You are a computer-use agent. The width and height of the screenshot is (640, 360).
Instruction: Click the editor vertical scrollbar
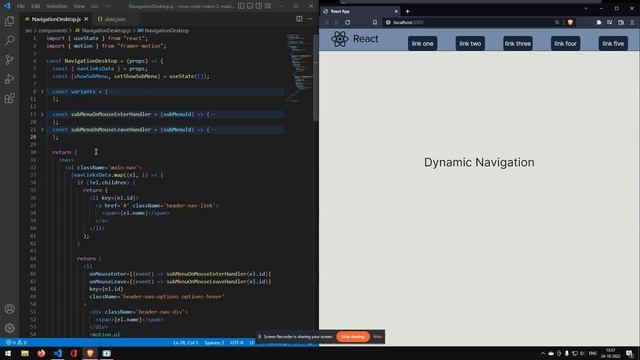click(316, 78)
